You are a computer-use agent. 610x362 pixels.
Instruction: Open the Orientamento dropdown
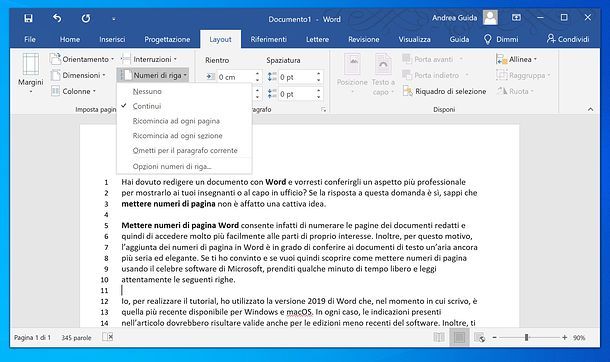pos(82,59)
